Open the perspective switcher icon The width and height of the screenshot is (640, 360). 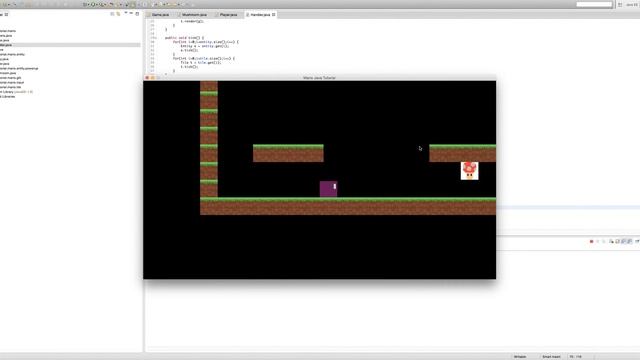coord(620,4)
